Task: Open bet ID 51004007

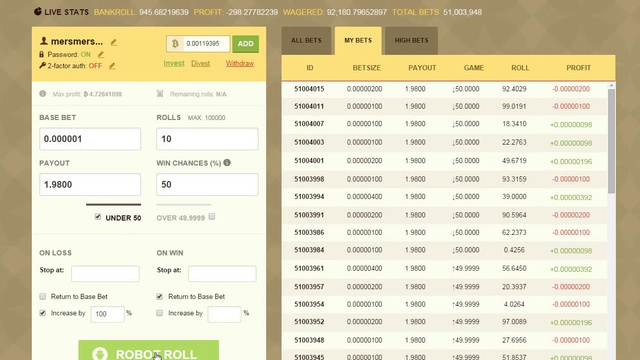Action: 309,124
